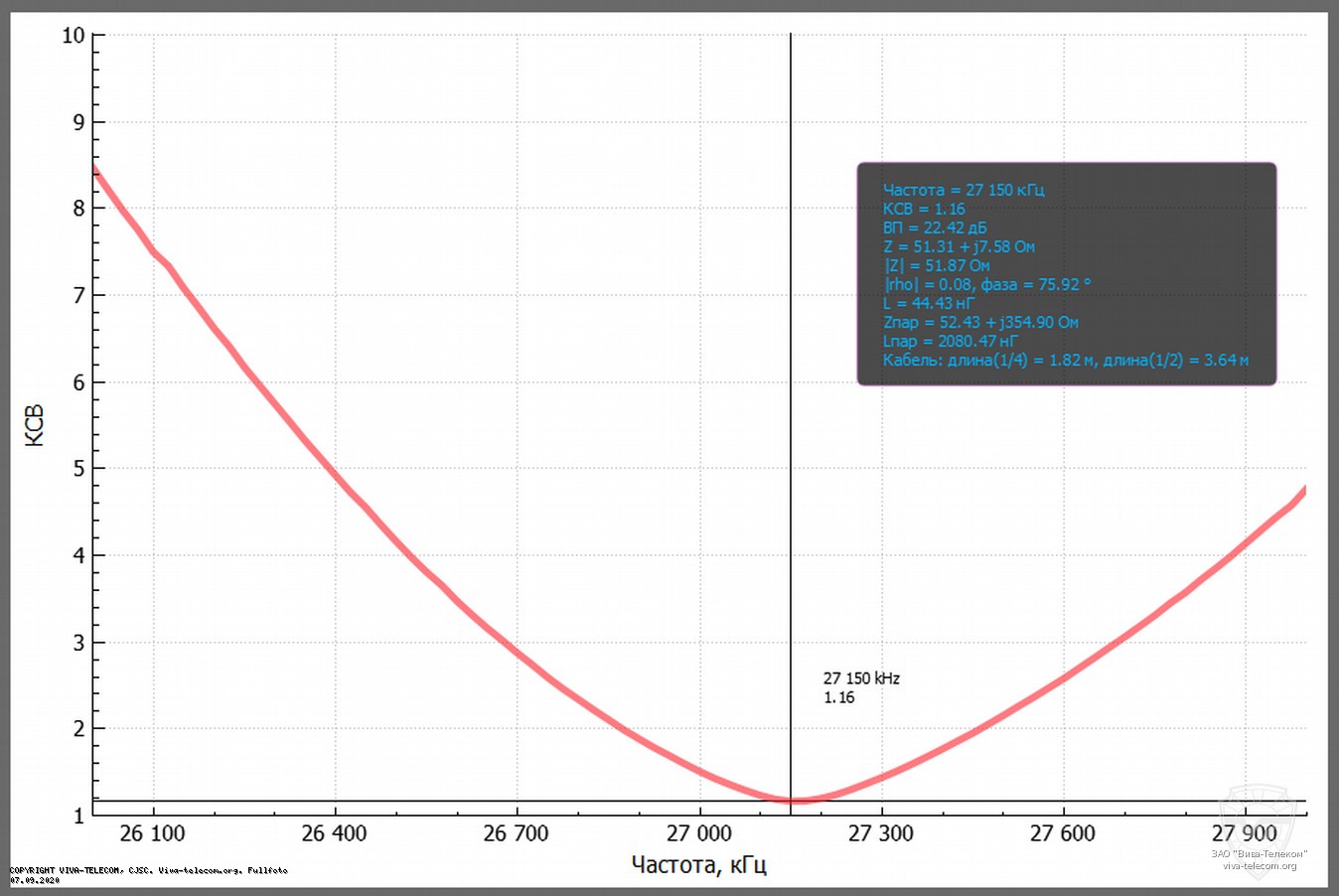
Task: Click the Кабель length readout line
Action: (1065, 360)
